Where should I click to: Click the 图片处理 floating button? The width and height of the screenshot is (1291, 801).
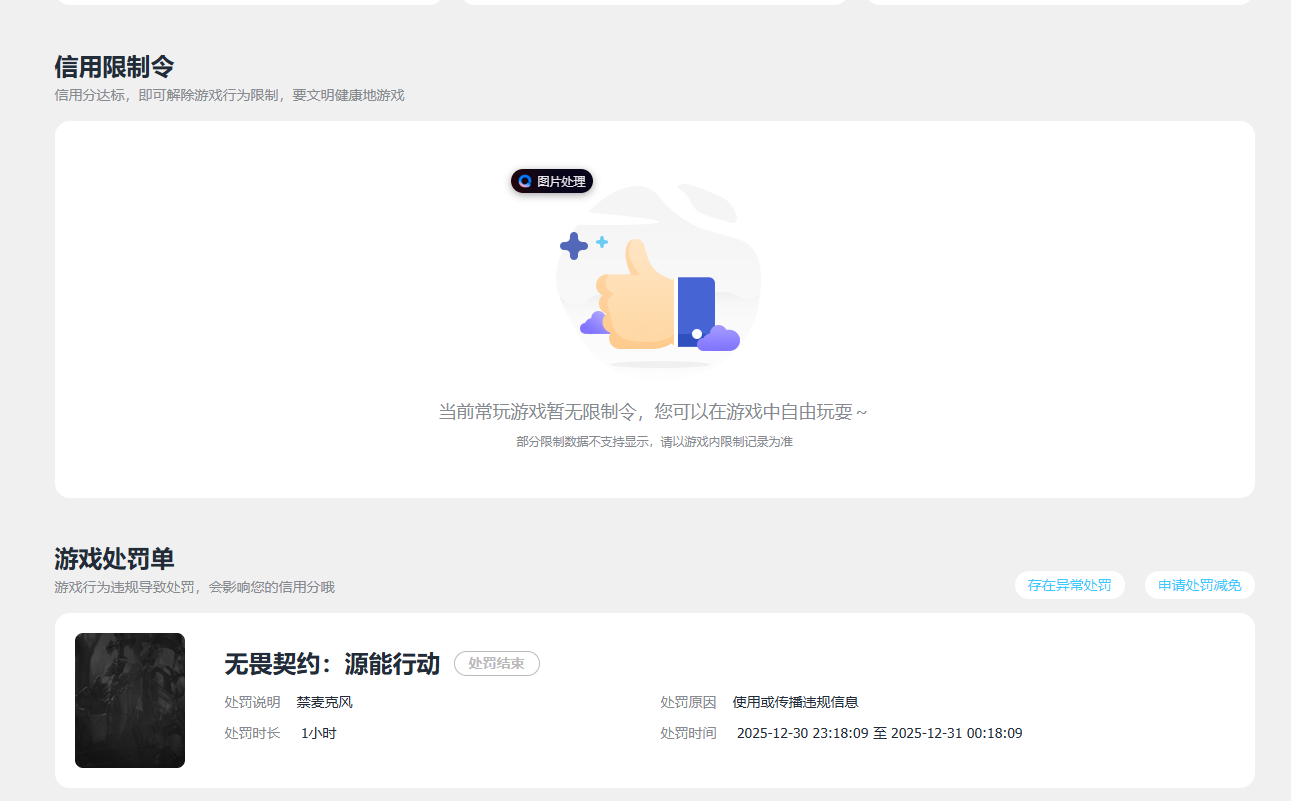(552, 181)
